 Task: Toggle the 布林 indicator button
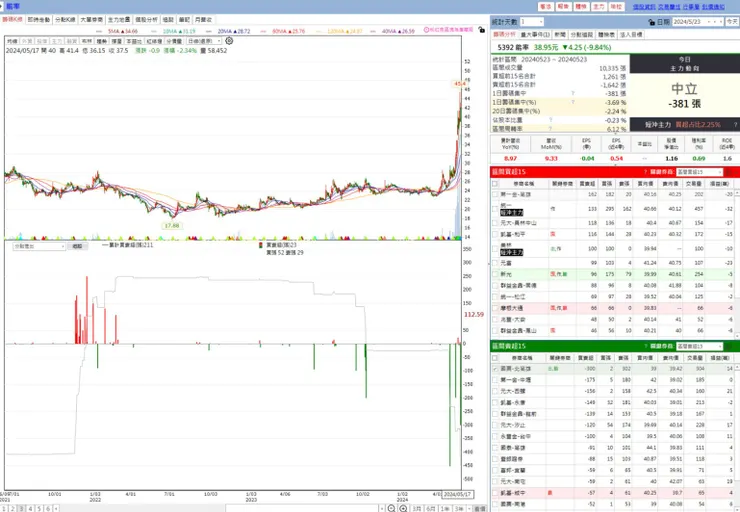(x=87, y=42)
